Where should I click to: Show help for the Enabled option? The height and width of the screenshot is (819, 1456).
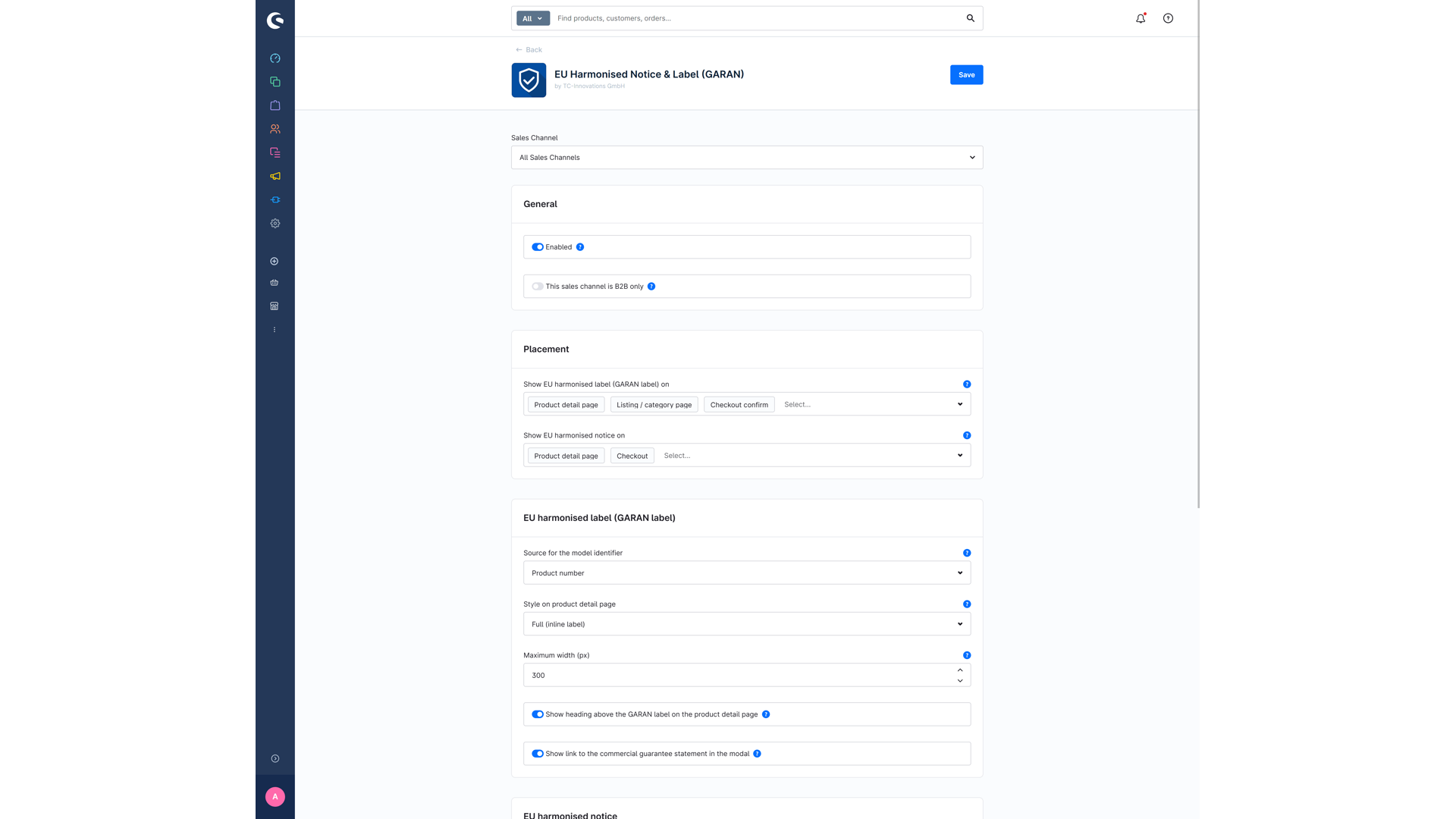(x=580, y=247)
